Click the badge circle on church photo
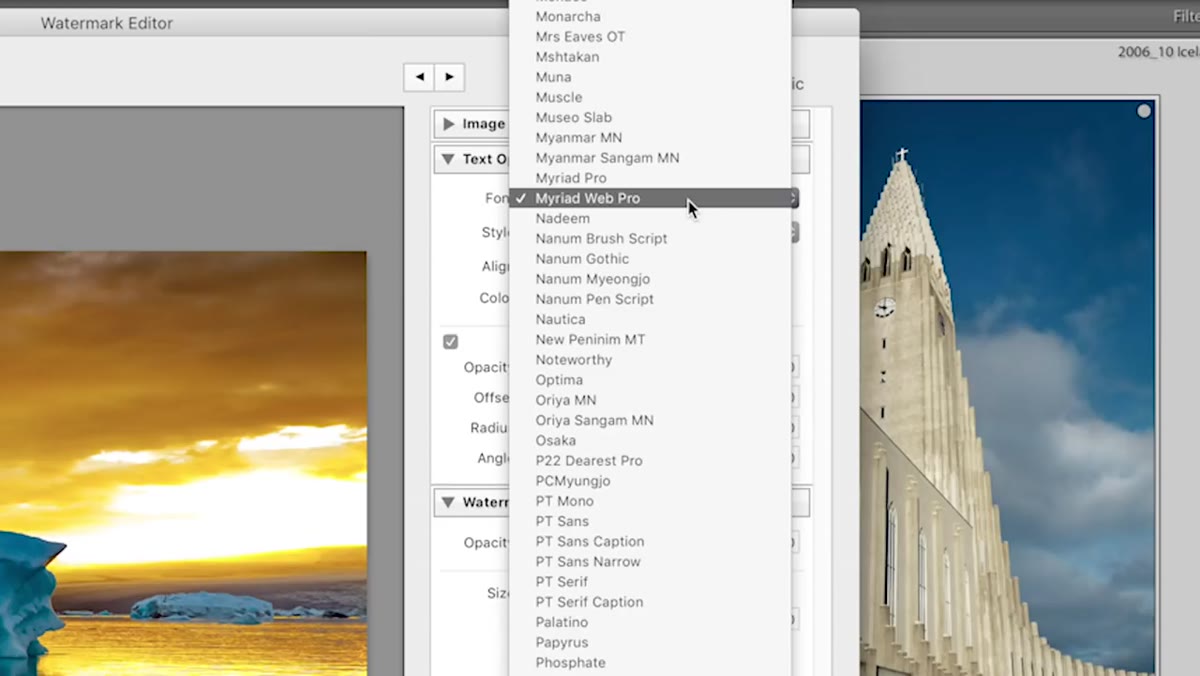 coord(1144,111)
